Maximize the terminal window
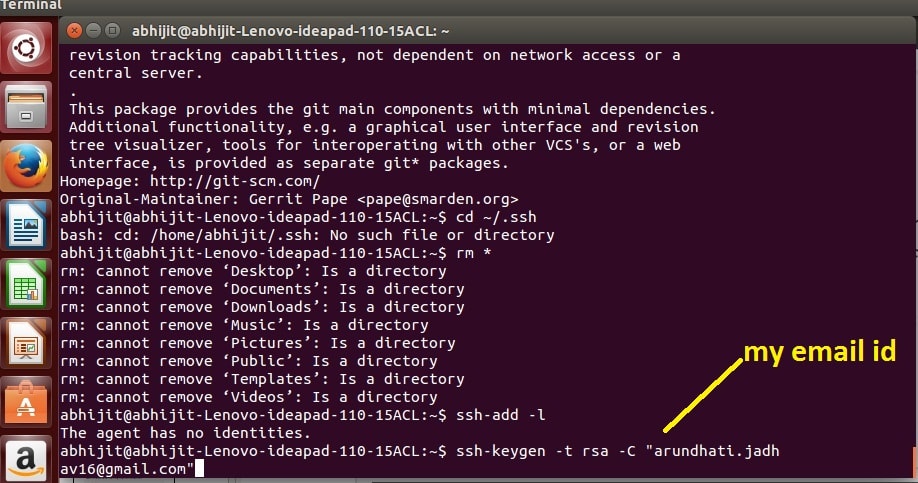918x483 pixels. (x=112, y=30)
